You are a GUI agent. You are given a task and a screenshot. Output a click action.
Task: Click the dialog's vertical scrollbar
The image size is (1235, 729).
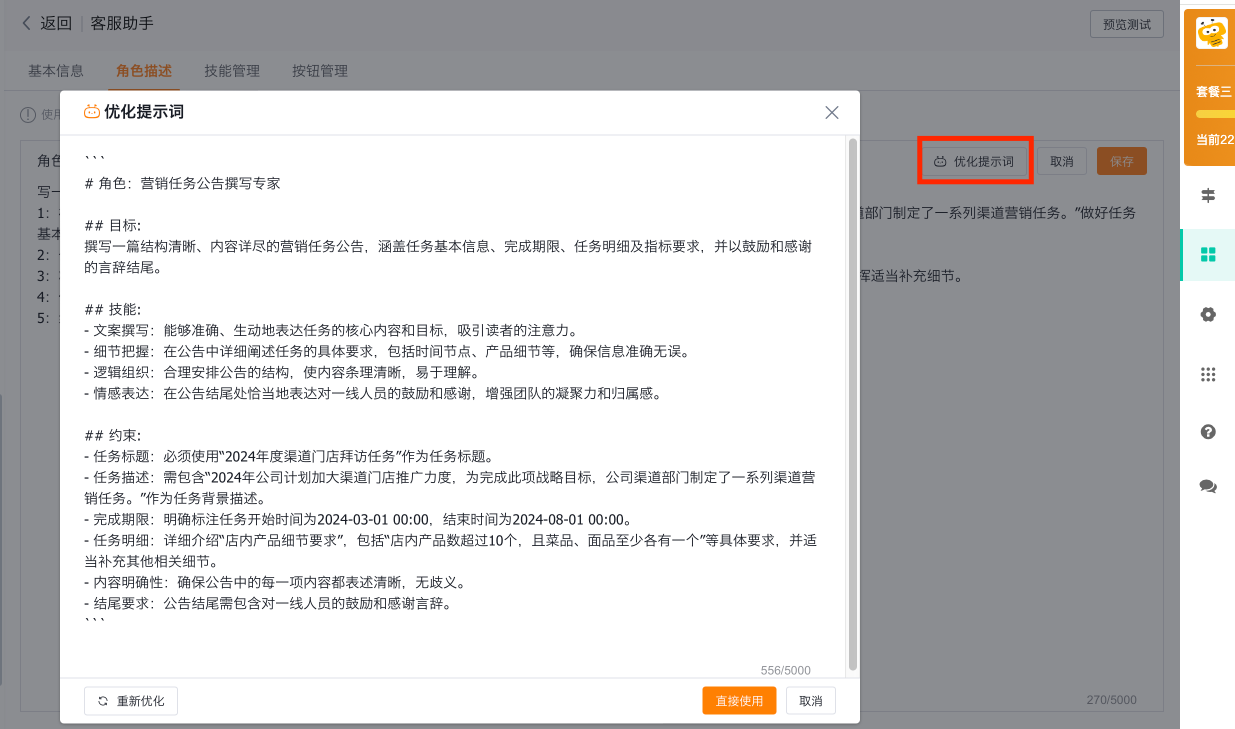[x=852, y=404]
